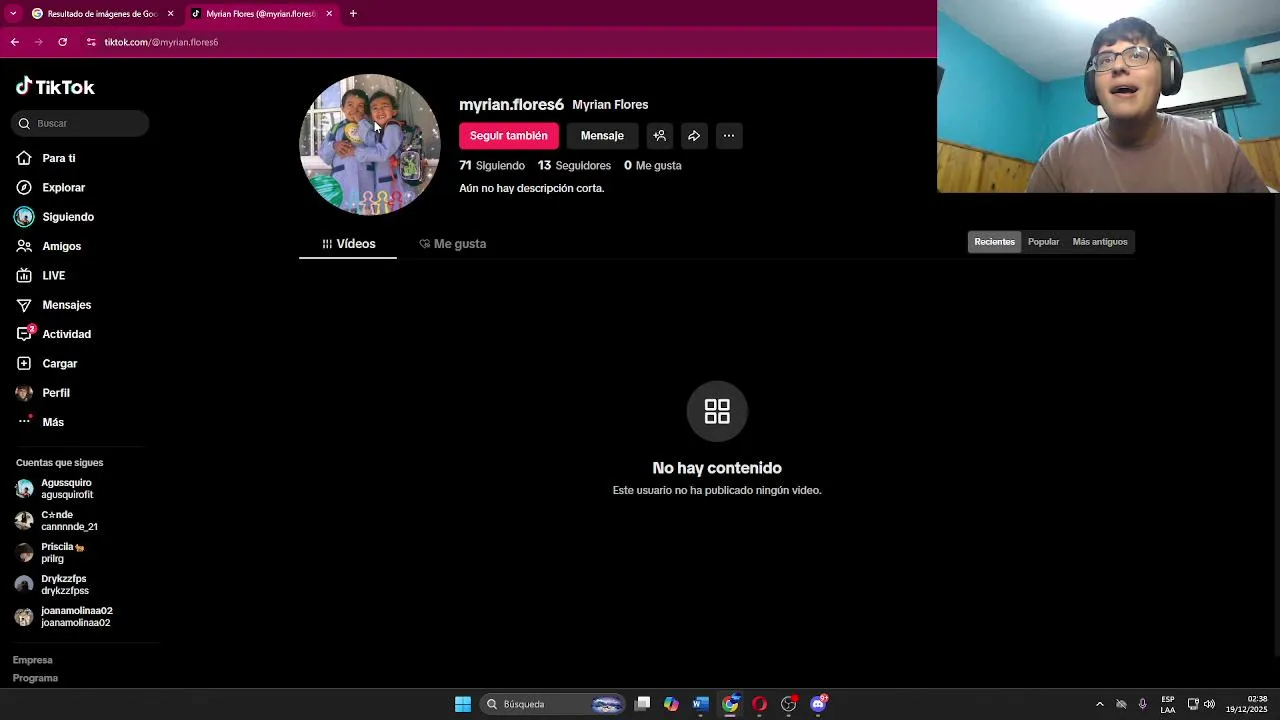The image size is (1280, 720).
Task: Click Myrian Flores profile picture
Action: (369, 144)
